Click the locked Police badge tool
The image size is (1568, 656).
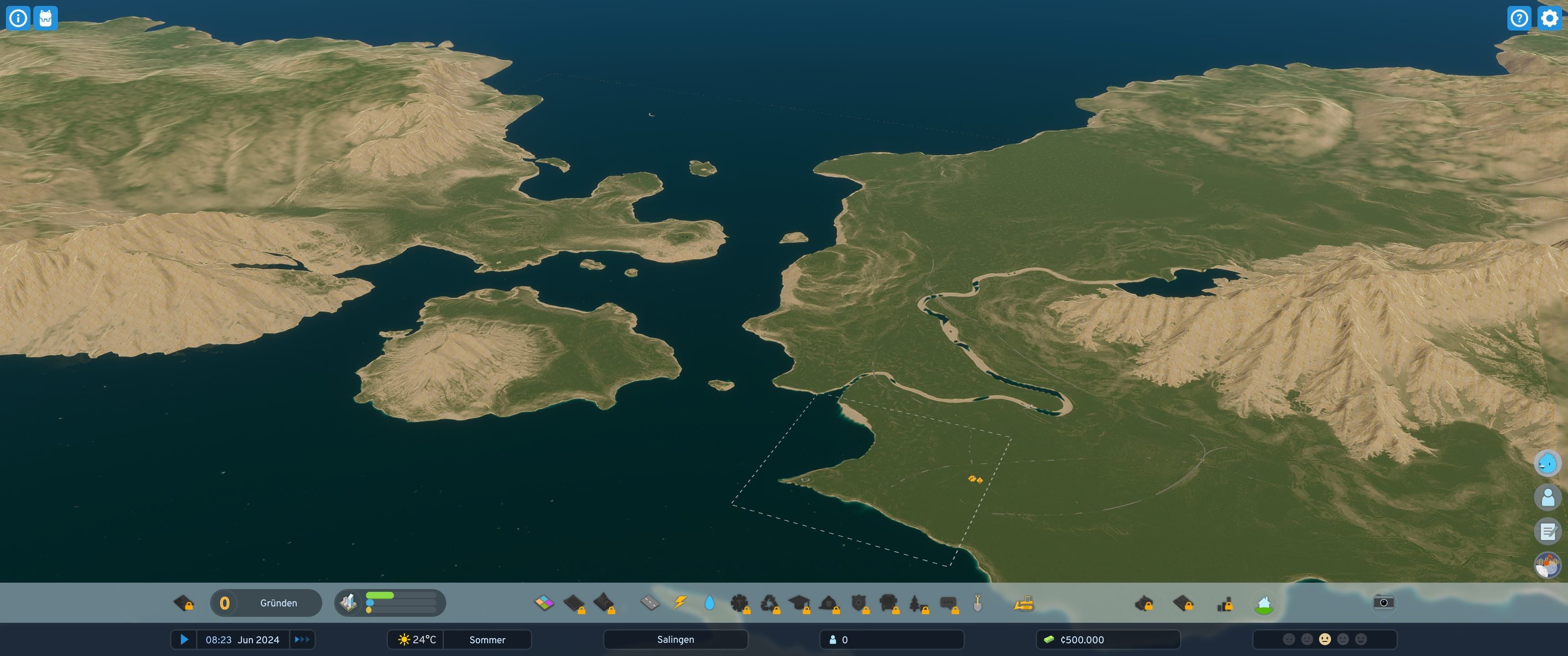coord(860,603)
